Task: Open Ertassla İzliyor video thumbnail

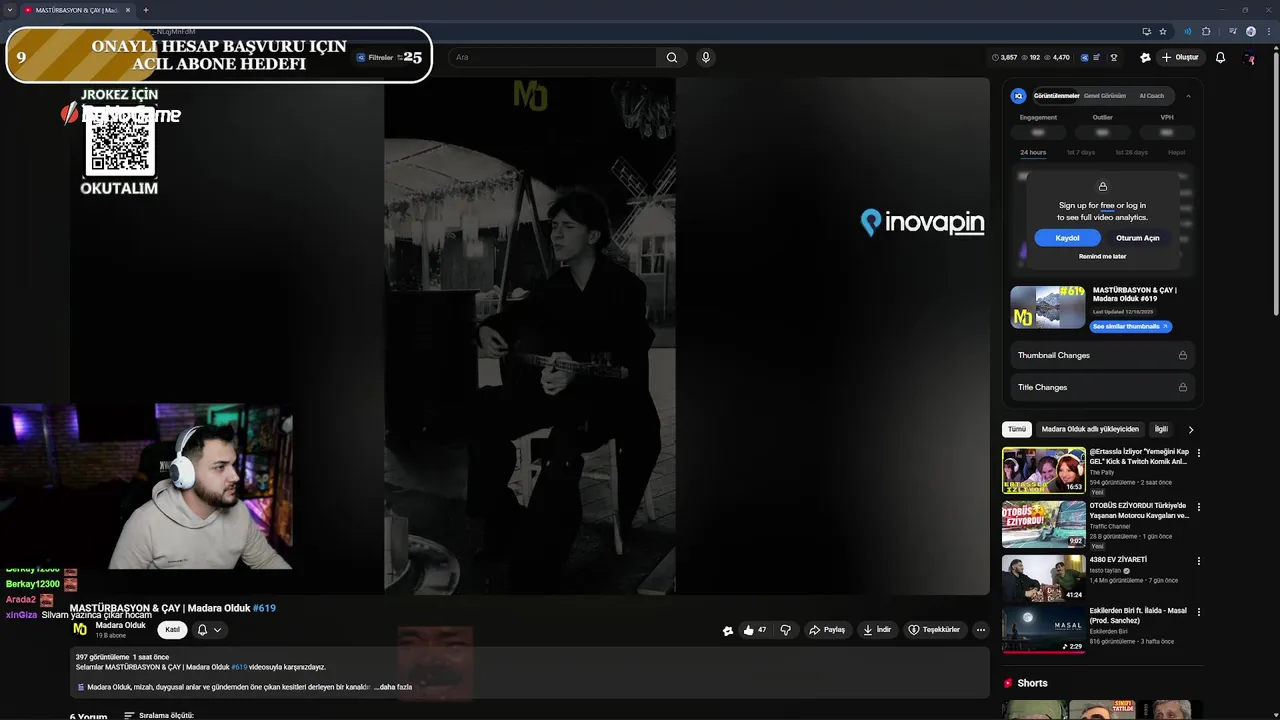Action: [1043, 470]
